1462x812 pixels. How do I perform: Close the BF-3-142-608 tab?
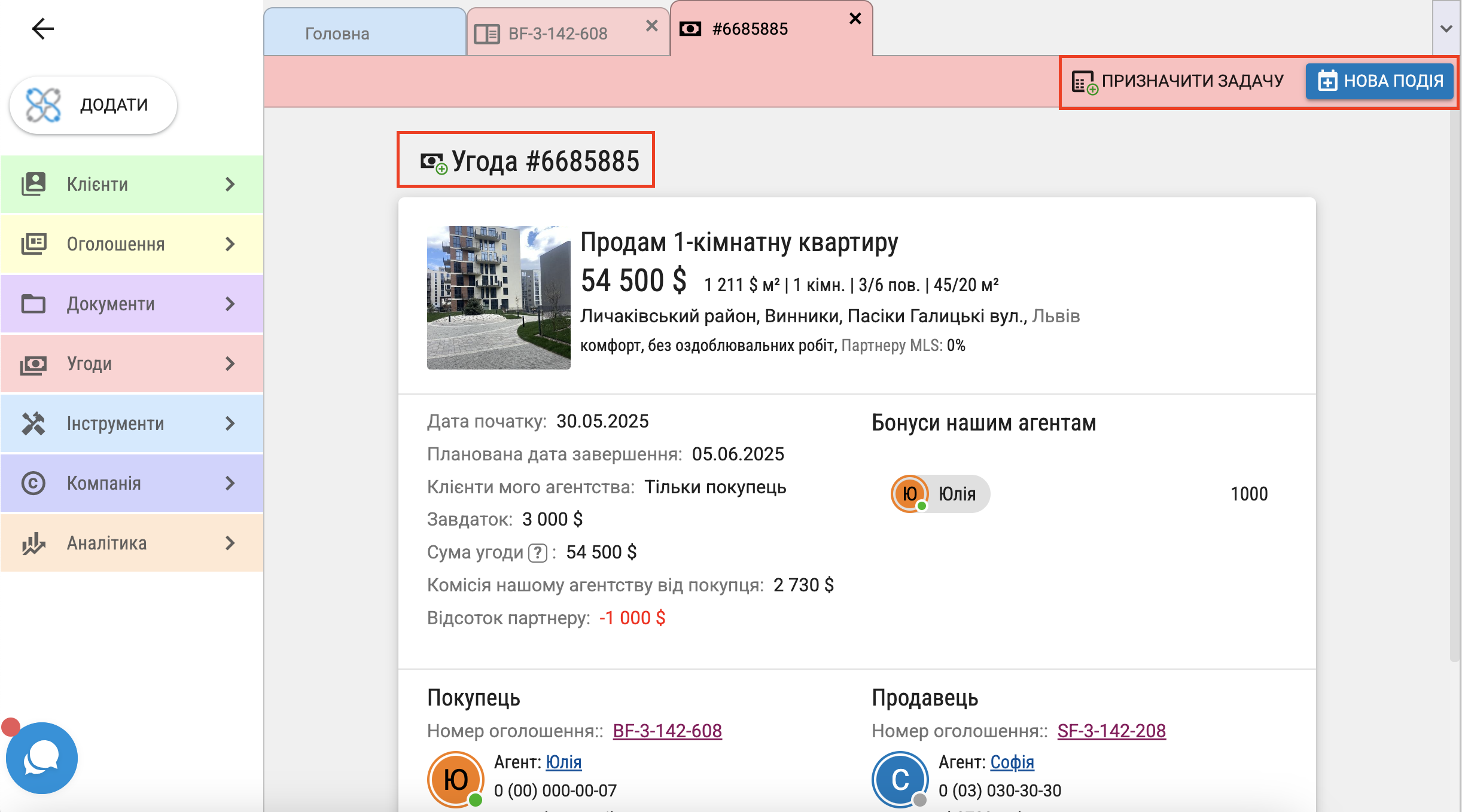(652, 26)
